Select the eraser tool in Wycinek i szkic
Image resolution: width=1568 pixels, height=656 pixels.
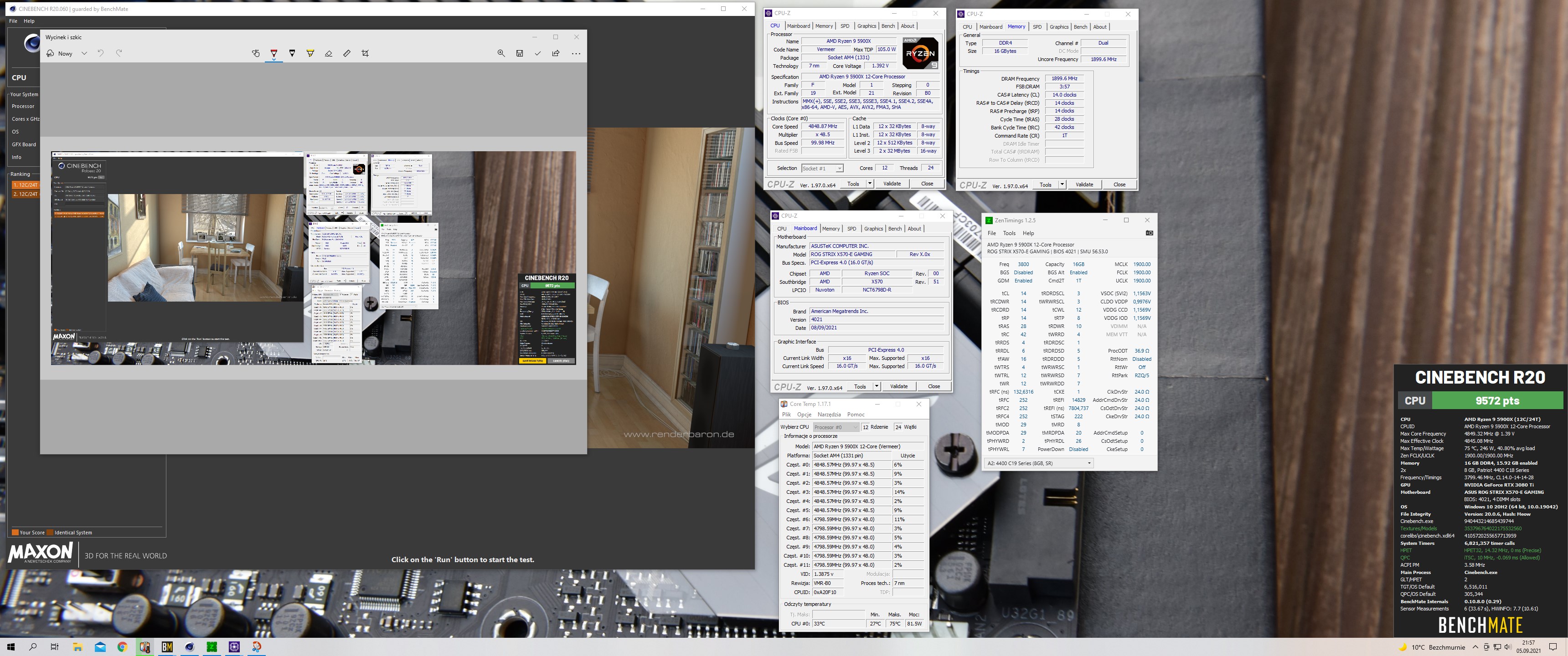tap(329, 54)
